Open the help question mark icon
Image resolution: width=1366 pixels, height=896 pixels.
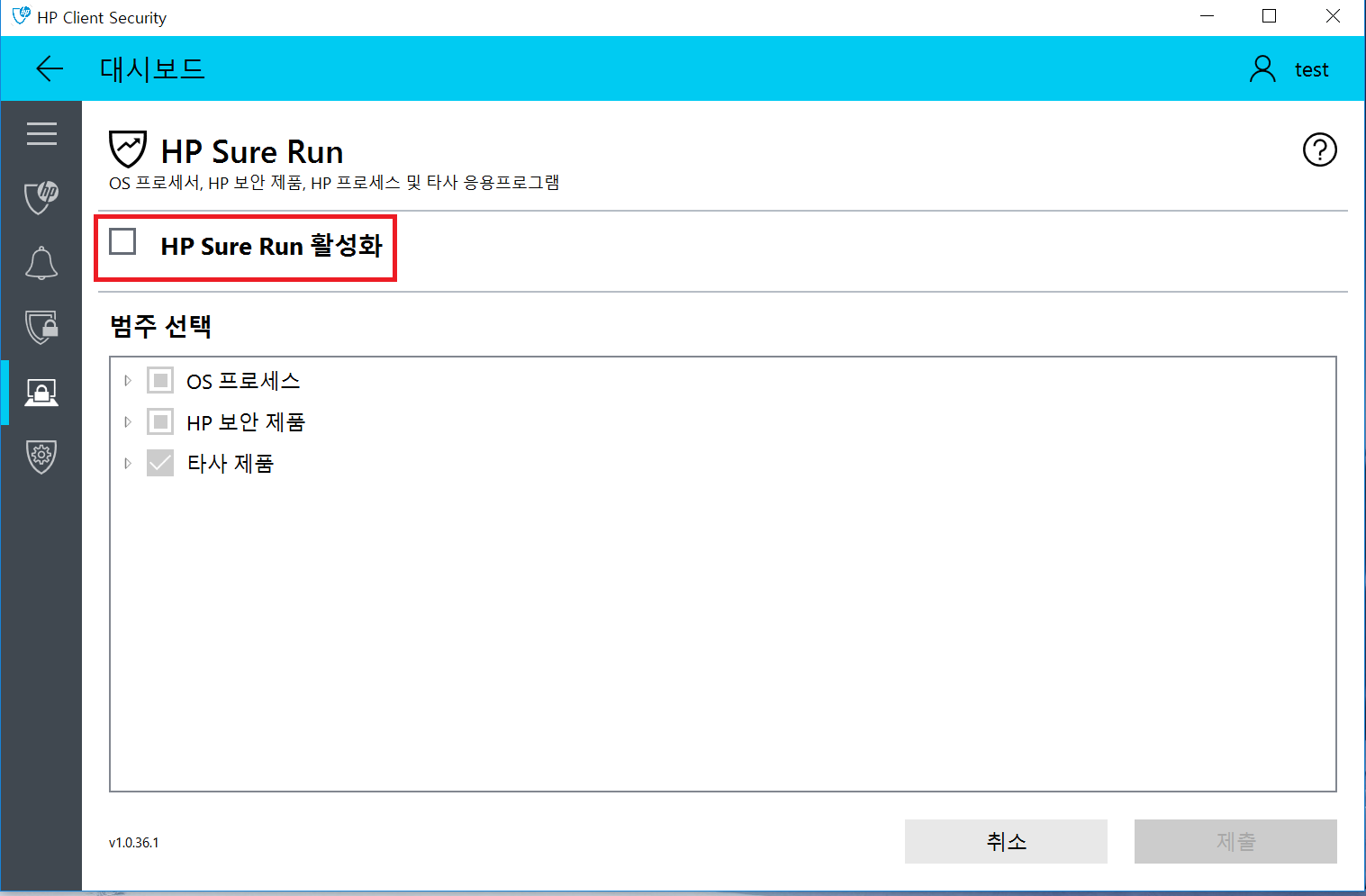(1319, 149)
